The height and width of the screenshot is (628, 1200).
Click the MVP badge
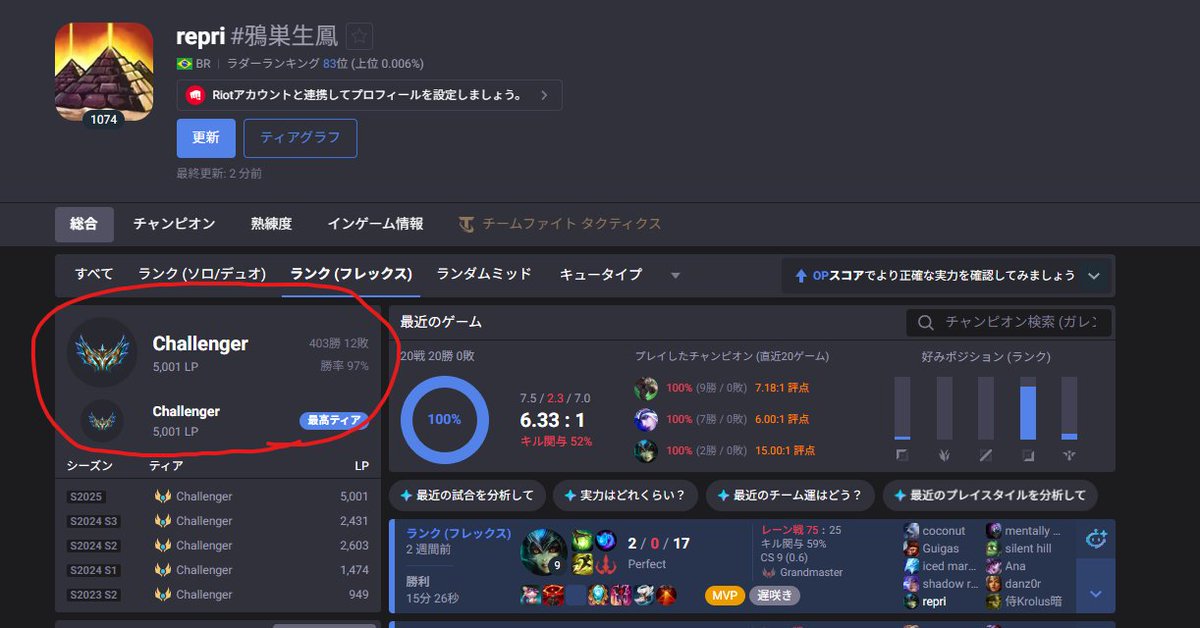click(x=724, y=596)
